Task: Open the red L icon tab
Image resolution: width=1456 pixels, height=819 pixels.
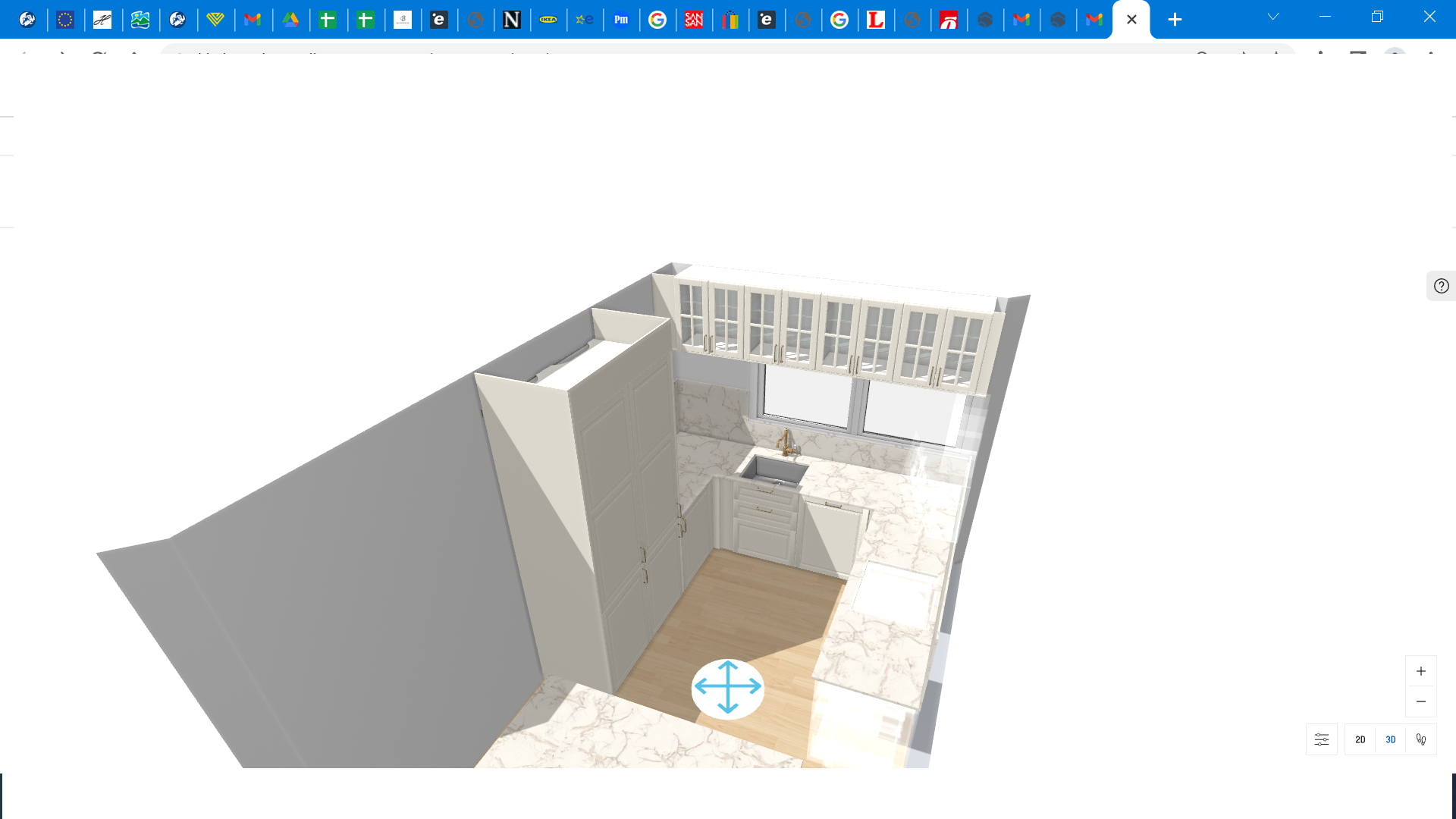Action: (x=875, y=20)
